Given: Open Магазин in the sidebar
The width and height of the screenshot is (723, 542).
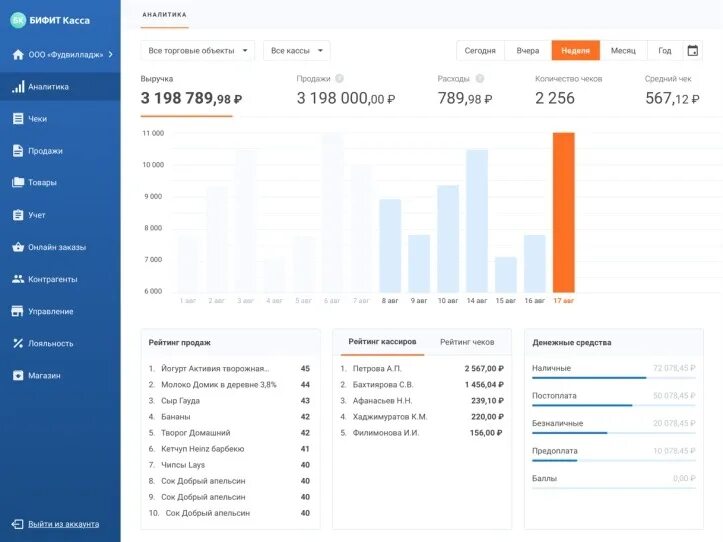Looking at the screenshot, I should pyautogui.click(x=60, y=375).
